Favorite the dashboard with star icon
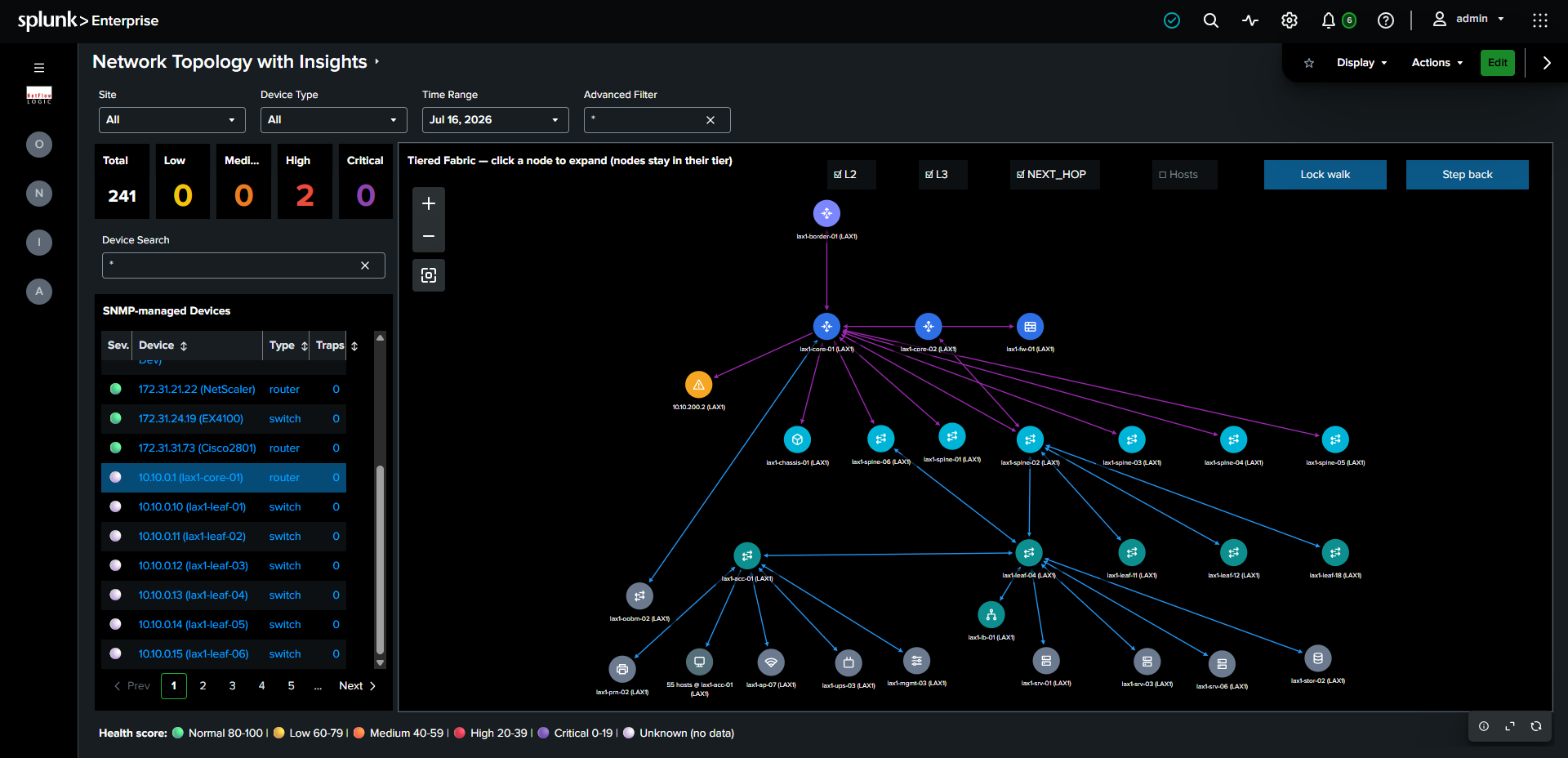This screenshot has height=758, width=1568. point(1309,63)
